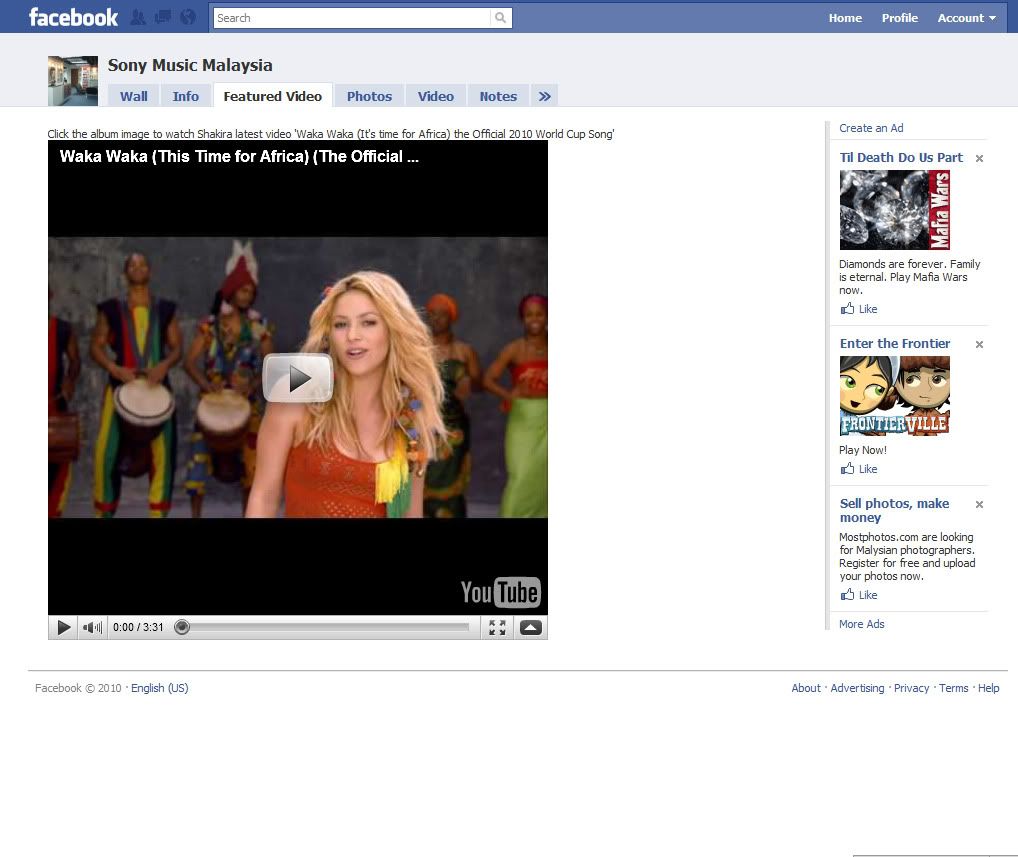Click the Search input field
The image size is (1018, 857).
pyautogui.click(x=352, y=18)
